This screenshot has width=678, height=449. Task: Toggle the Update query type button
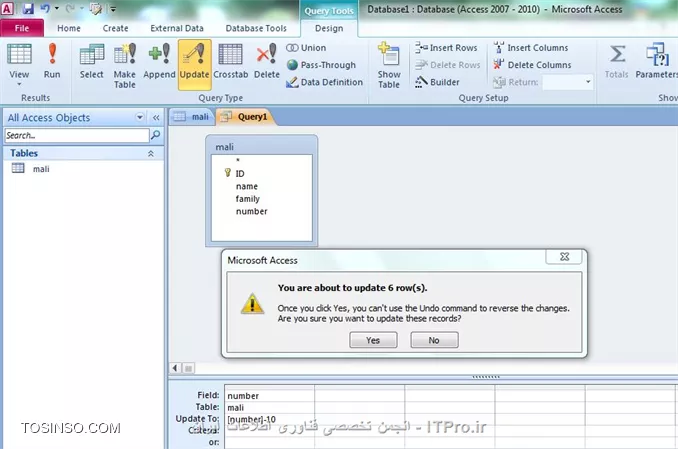click(x=194, y=61)
